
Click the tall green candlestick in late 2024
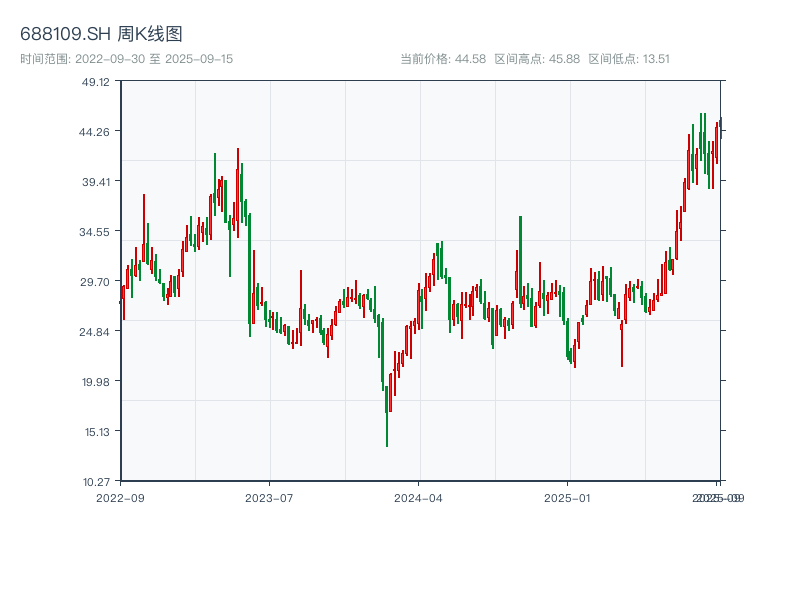[x=520, y=260]
